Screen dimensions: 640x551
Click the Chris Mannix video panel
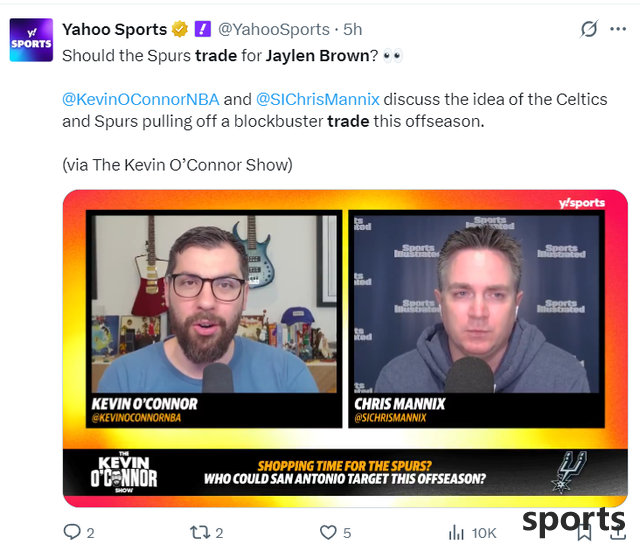476,319
